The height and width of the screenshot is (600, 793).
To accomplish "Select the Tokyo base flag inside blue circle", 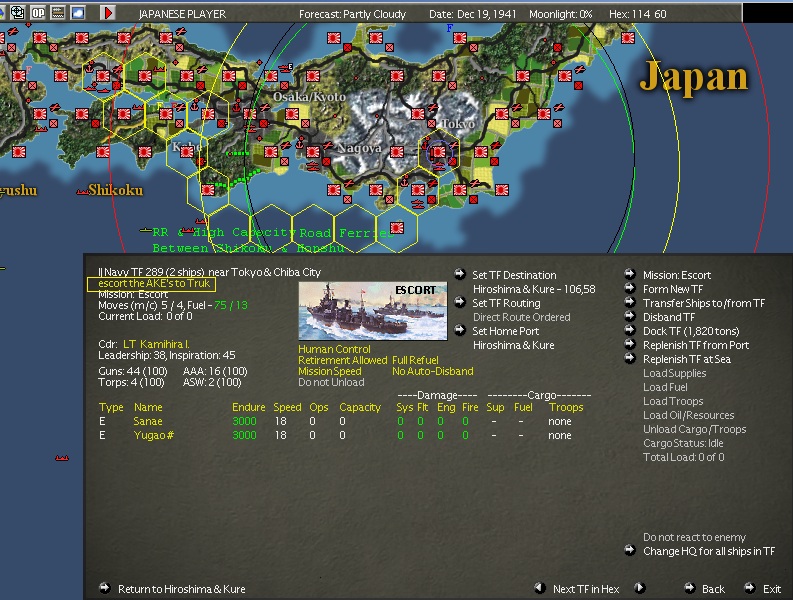I will [438, 152].
